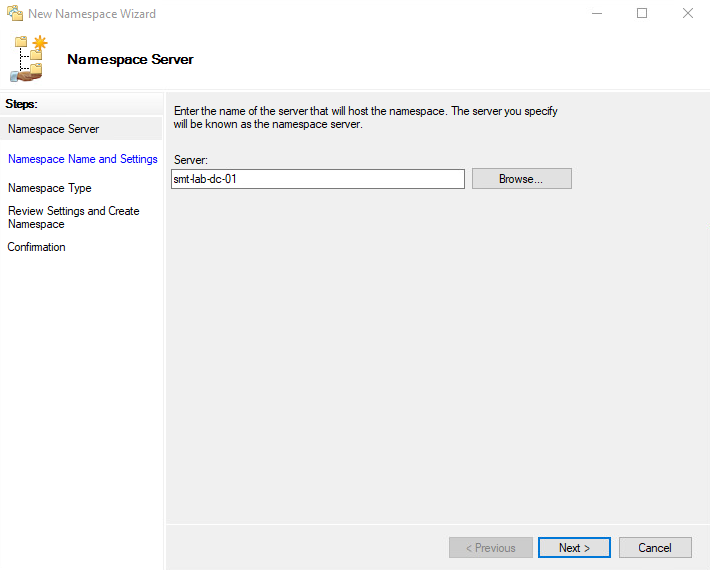Select the Namespace Type step
Viewport: 710px width, 570px height.
point(50,188)
